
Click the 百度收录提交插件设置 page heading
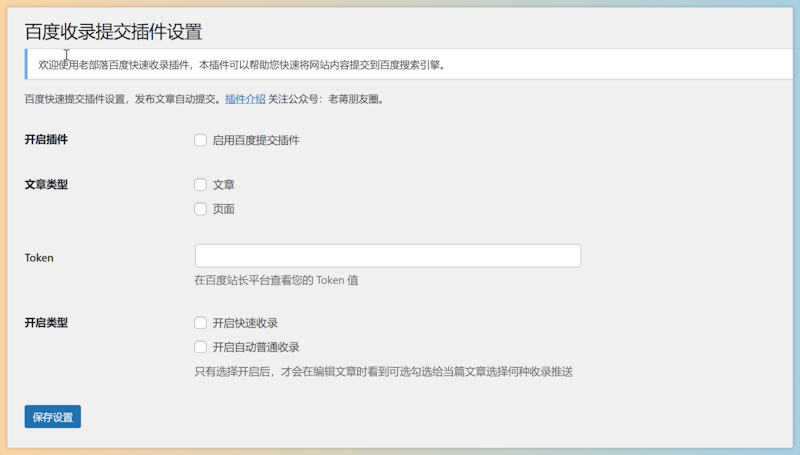coord(113,32)
